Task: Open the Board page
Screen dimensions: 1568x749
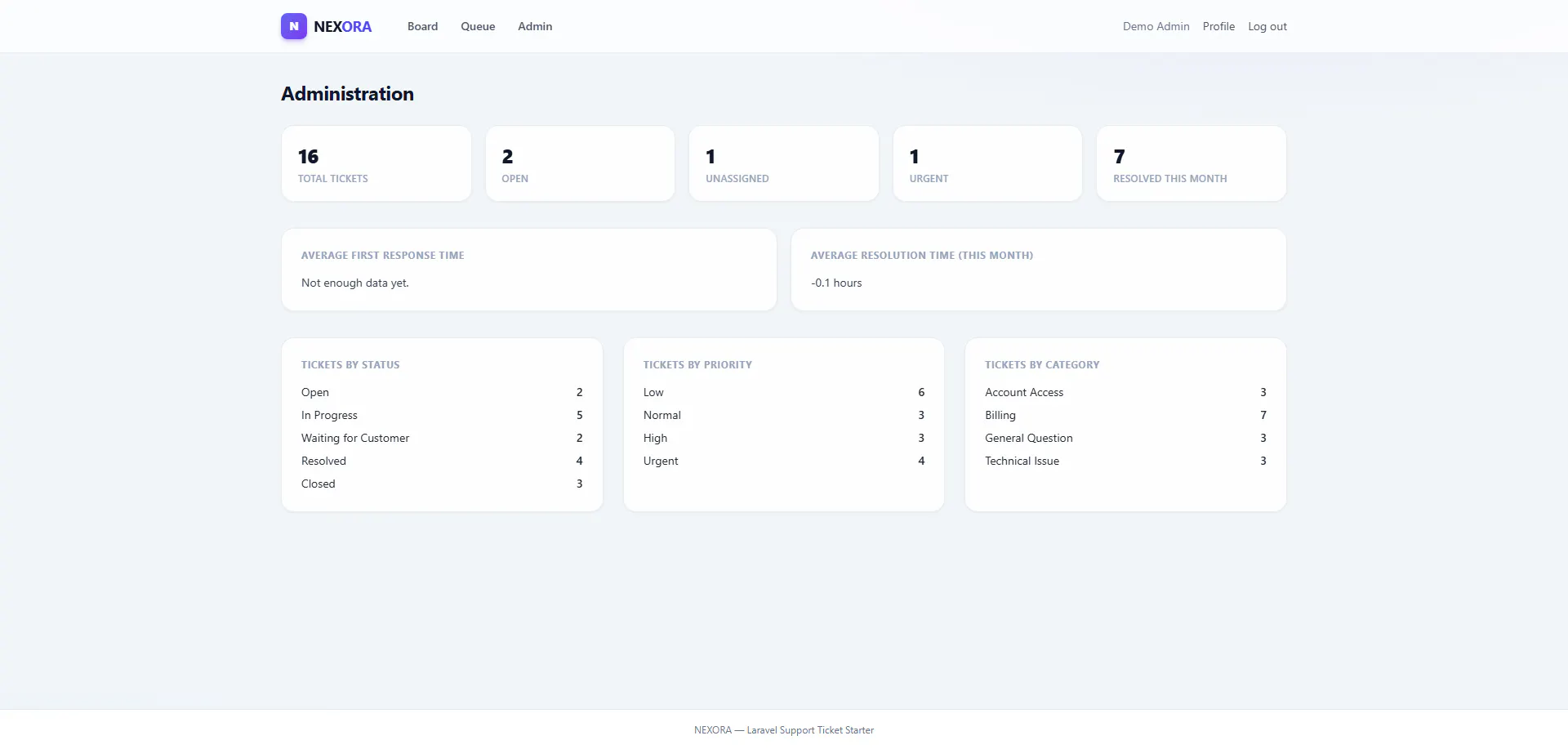Action: click(422, 26)
